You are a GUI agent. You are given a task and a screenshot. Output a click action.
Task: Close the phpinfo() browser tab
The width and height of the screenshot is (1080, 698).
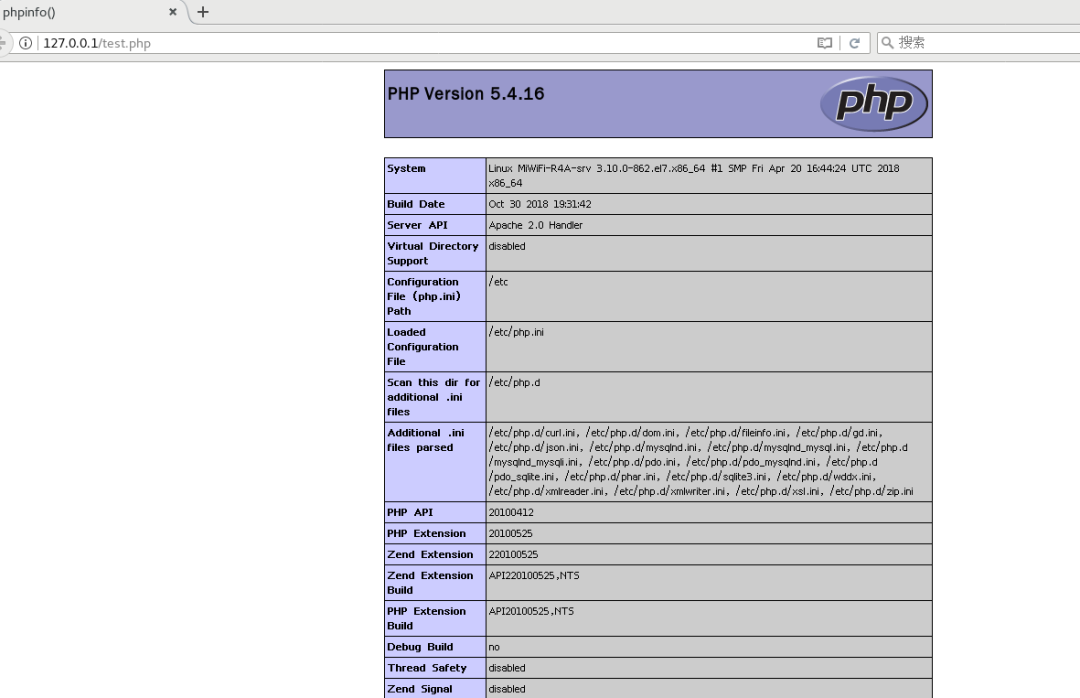pyautogui.click(x=173, y=12)
